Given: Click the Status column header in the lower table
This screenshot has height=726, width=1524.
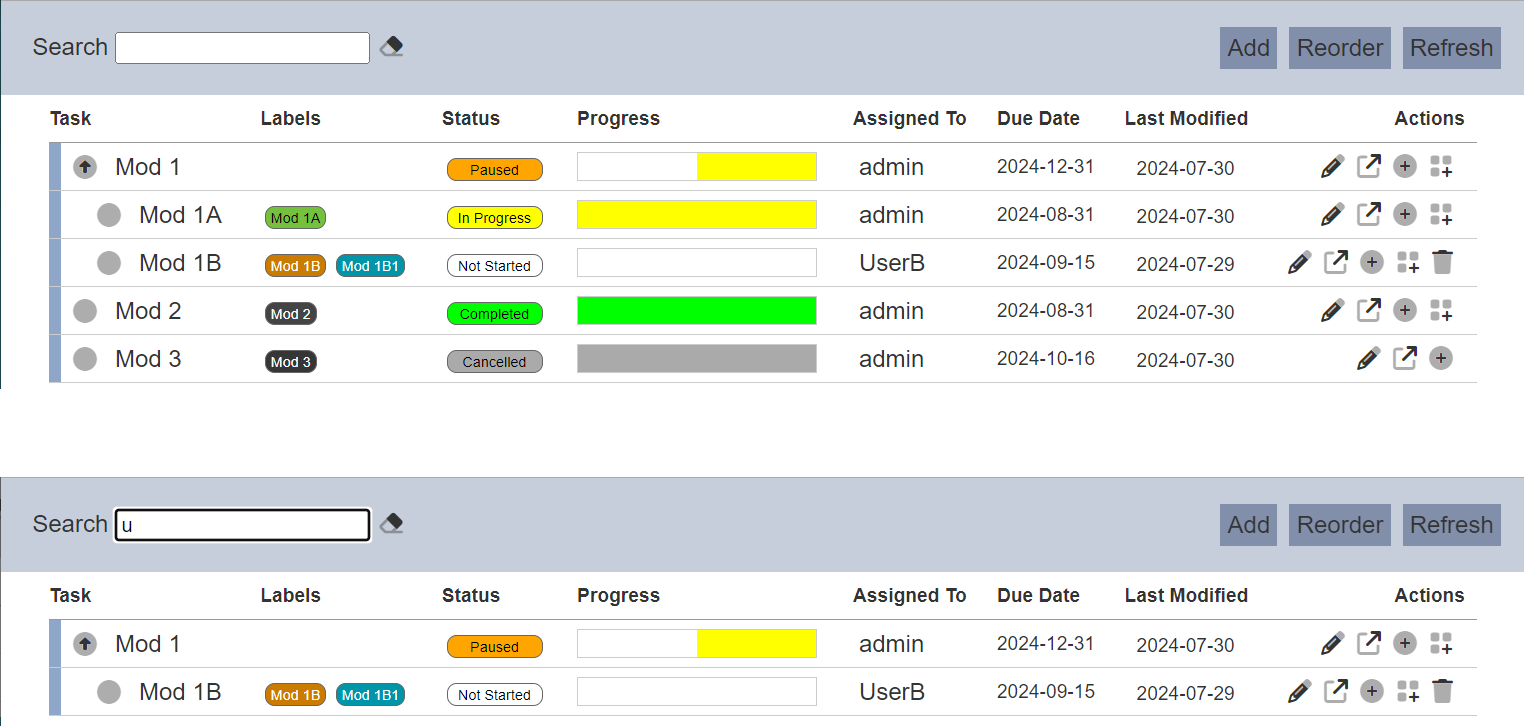Looking at the screenshot, I should [x=471, y=595].
